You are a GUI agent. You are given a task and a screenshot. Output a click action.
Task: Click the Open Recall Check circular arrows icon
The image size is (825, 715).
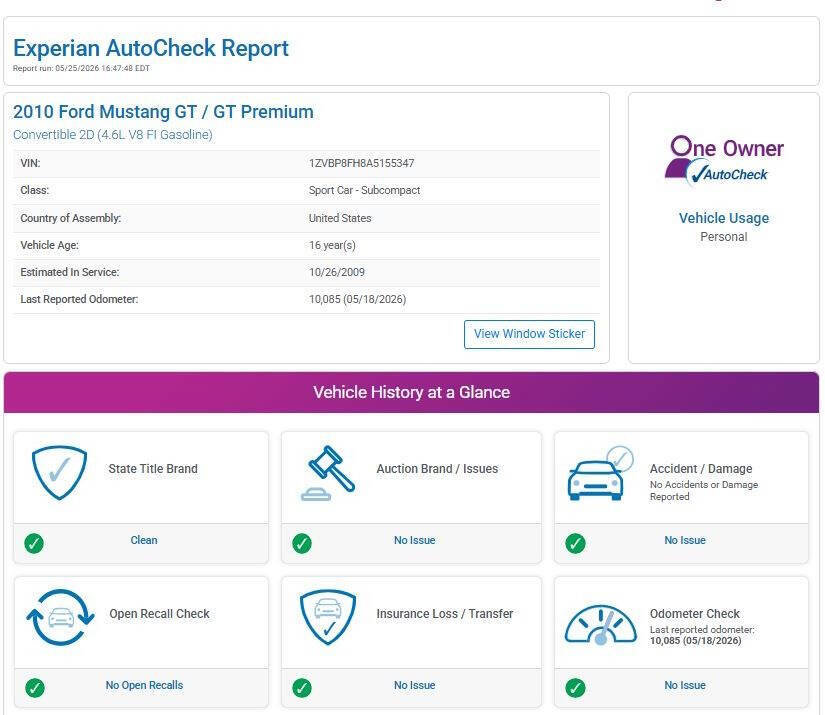pyautogui.click(x=61, y=618)
